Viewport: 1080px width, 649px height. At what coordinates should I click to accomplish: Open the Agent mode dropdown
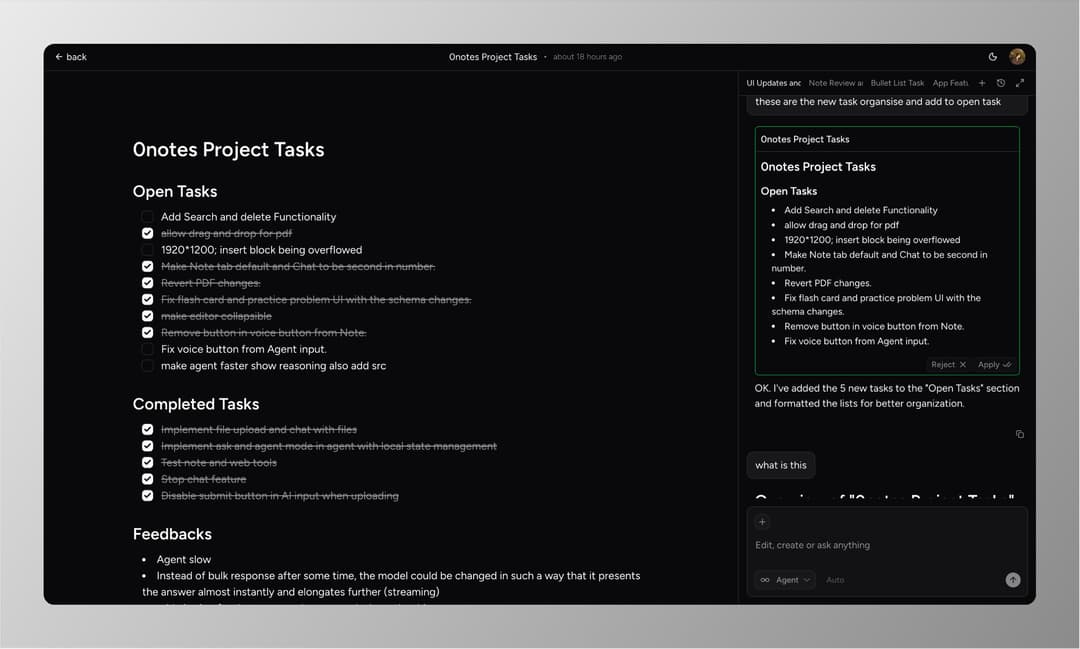pyautogui.click(x=785, y=580)
